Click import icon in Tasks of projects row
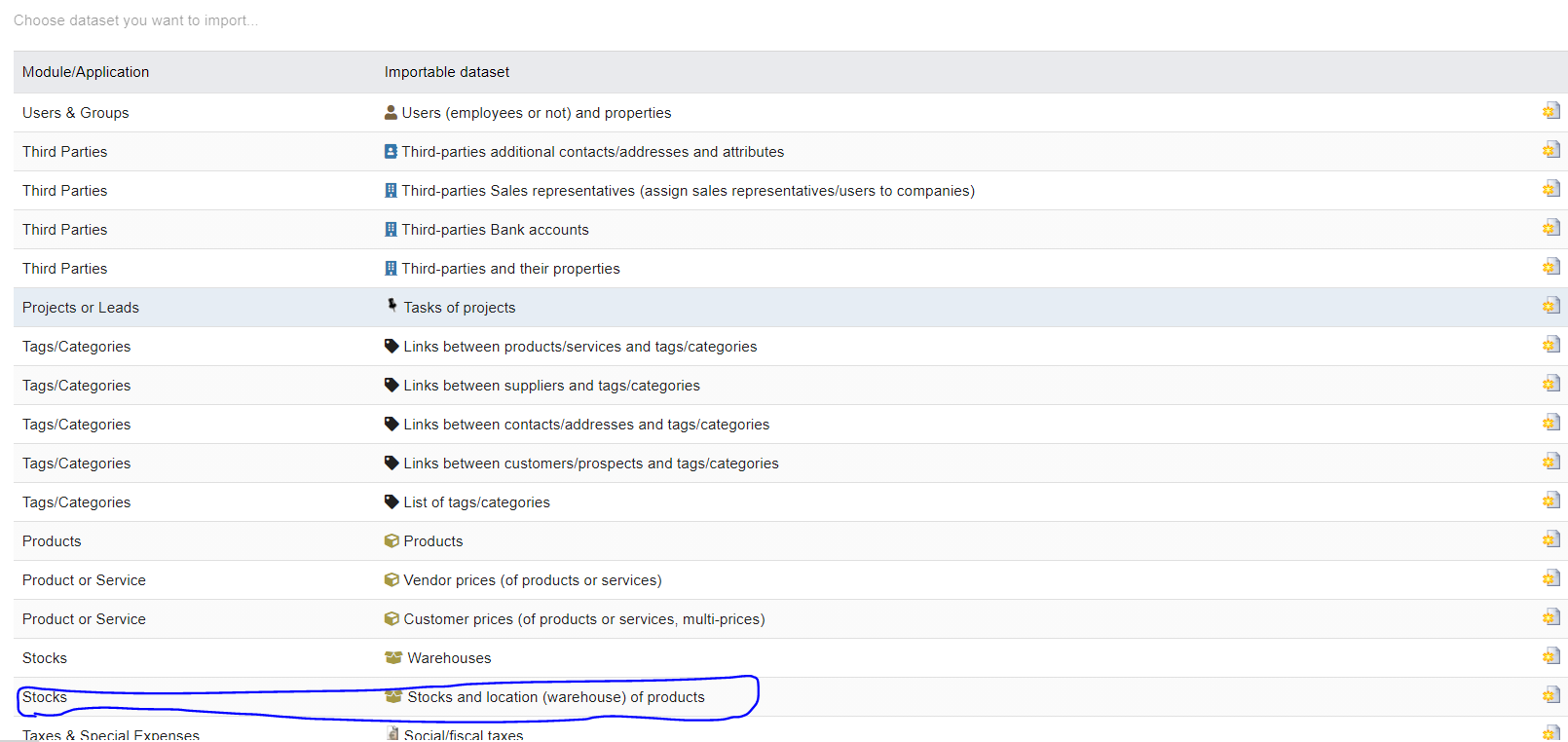1568x742 pixels. (1550, 306)
